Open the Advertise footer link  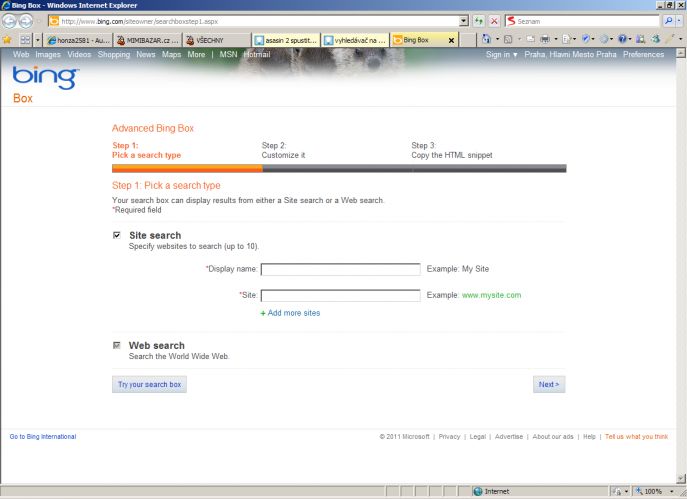[x=509, y=436]
